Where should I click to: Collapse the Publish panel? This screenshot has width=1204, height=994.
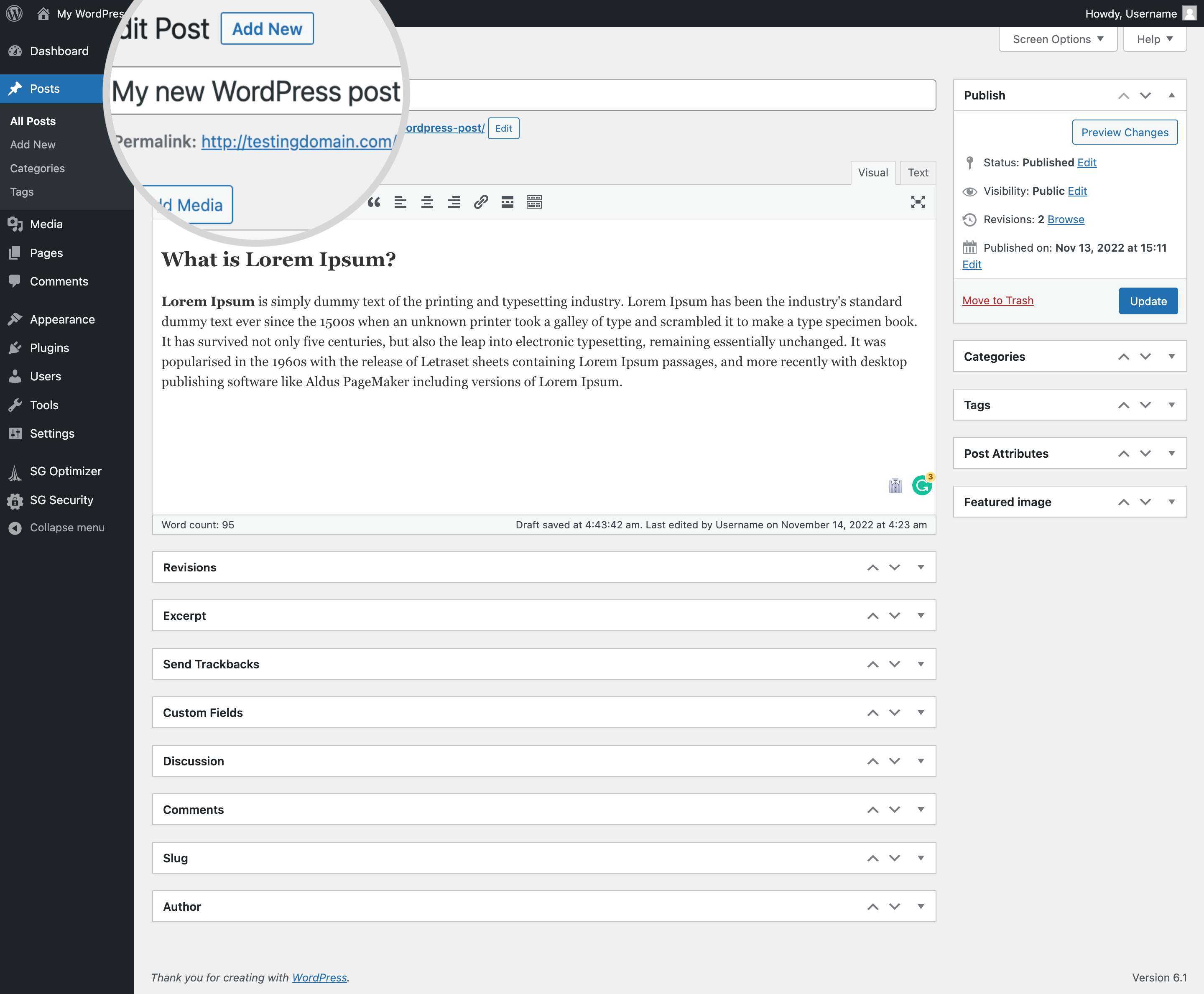point(1171,95)
